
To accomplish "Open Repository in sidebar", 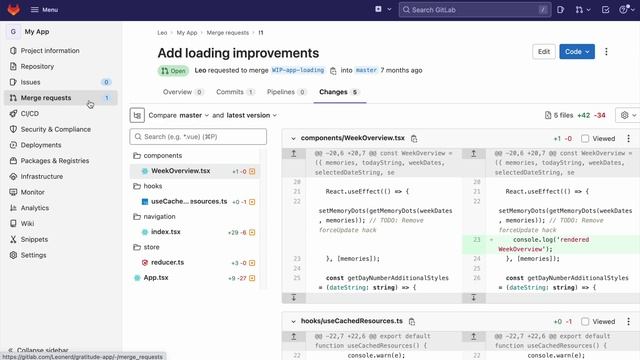I will [37, 66].
